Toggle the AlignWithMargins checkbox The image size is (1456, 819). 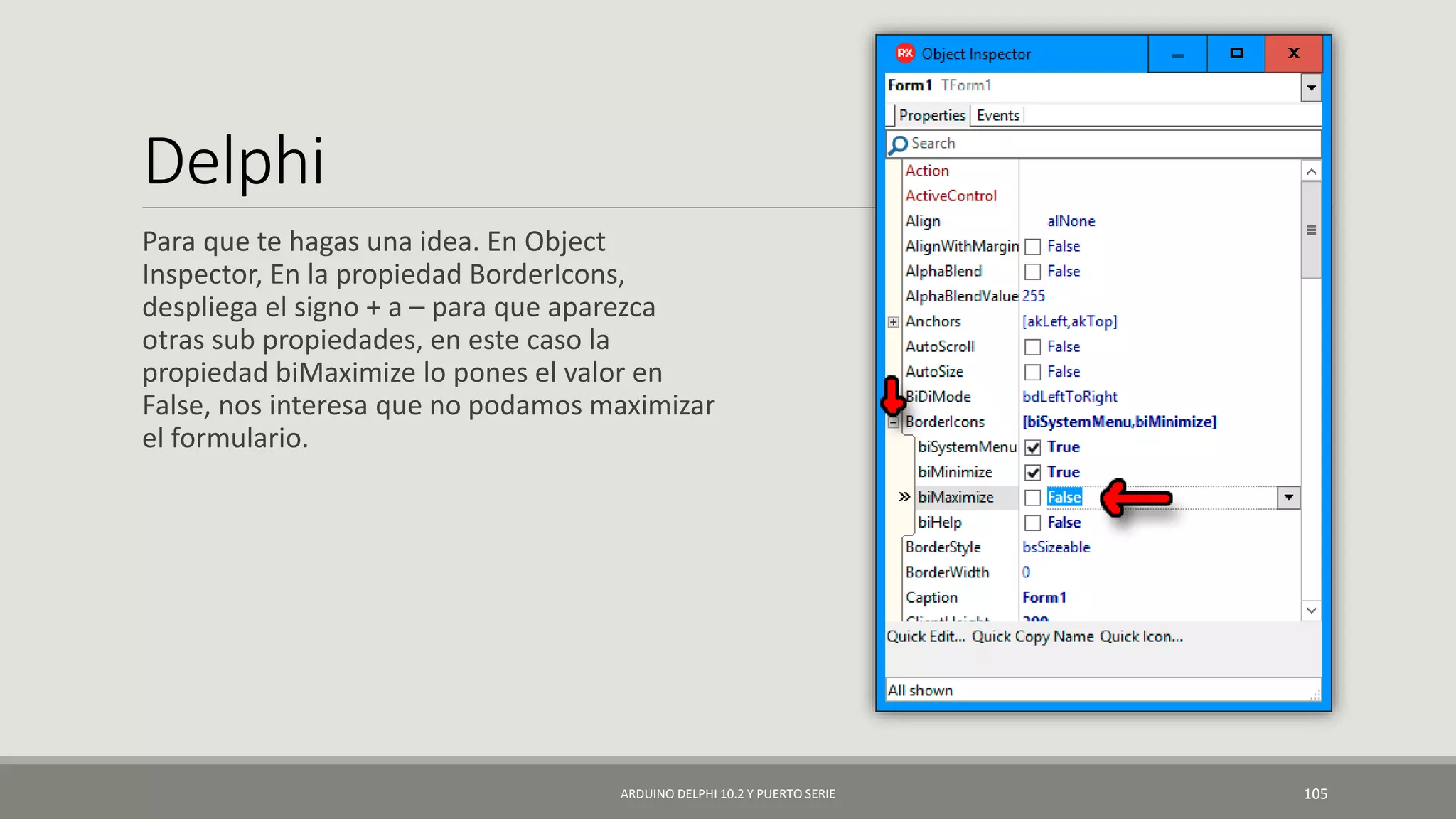pos(1032,247)
